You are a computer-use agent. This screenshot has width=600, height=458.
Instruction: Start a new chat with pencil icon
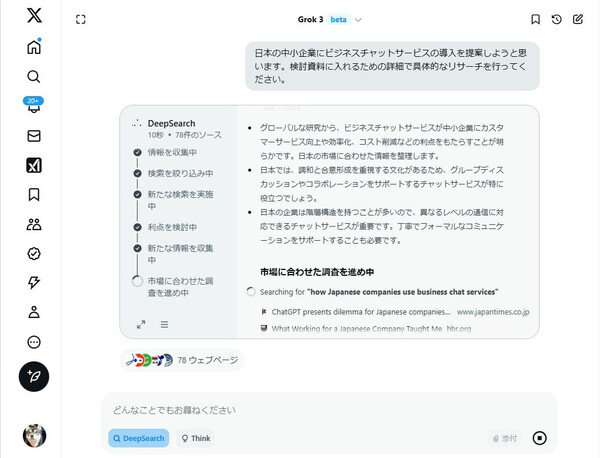click(578, 20)
